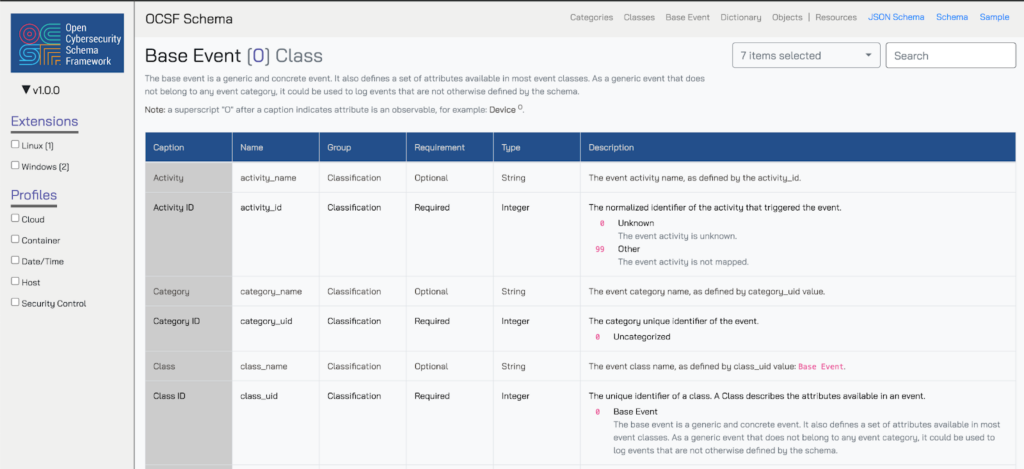Toggle the Cloud profile checkbox
The height and width of the screenshot is (469, 1024).
tap(15, 218)
